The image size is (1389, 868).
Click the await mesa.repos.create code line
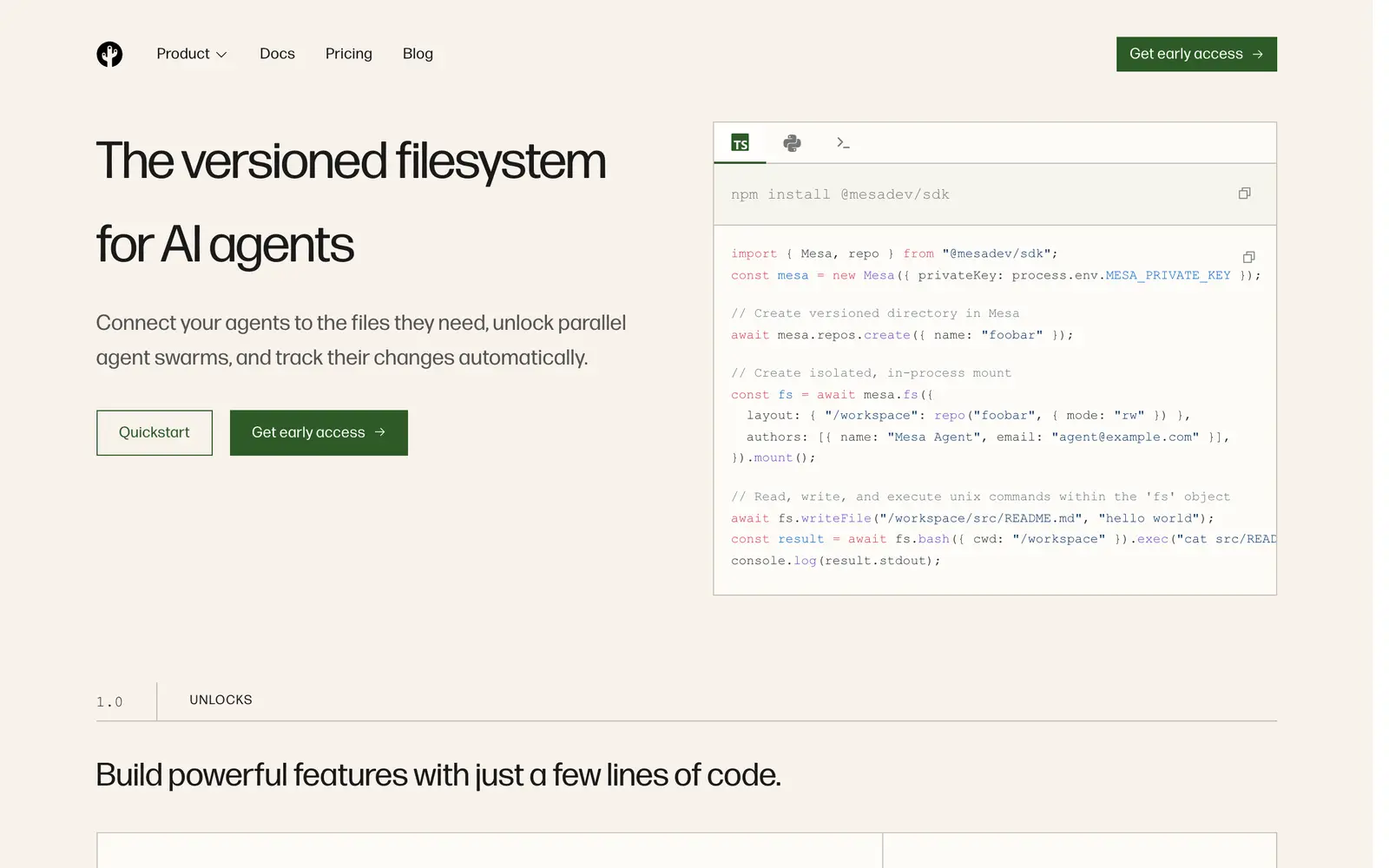[902, 335]
